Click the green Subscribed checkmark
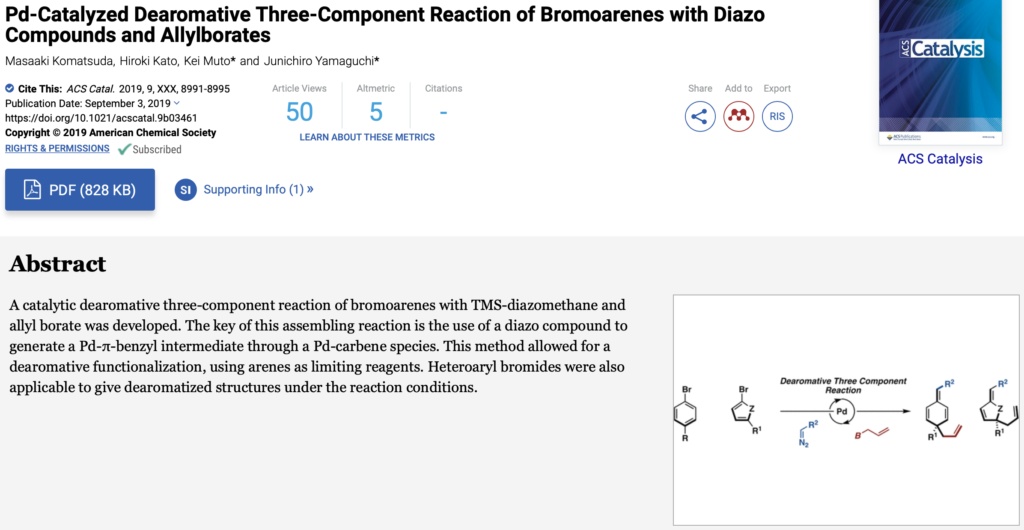The width and height of the screenshot is (1024, 530). [x=124, y=149]
